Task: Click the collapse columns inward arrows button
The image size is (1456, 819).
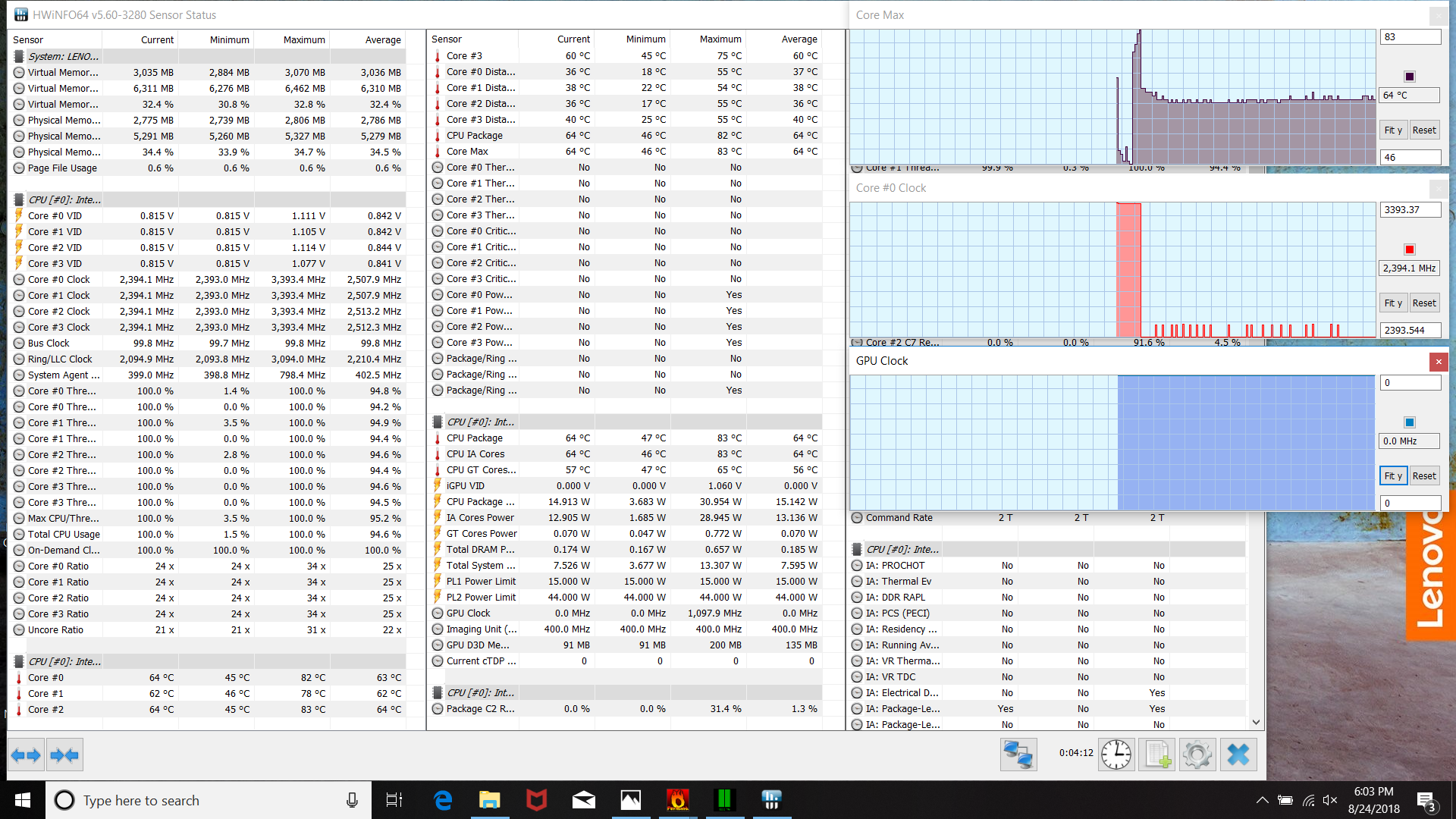Action: coord(64,755)
